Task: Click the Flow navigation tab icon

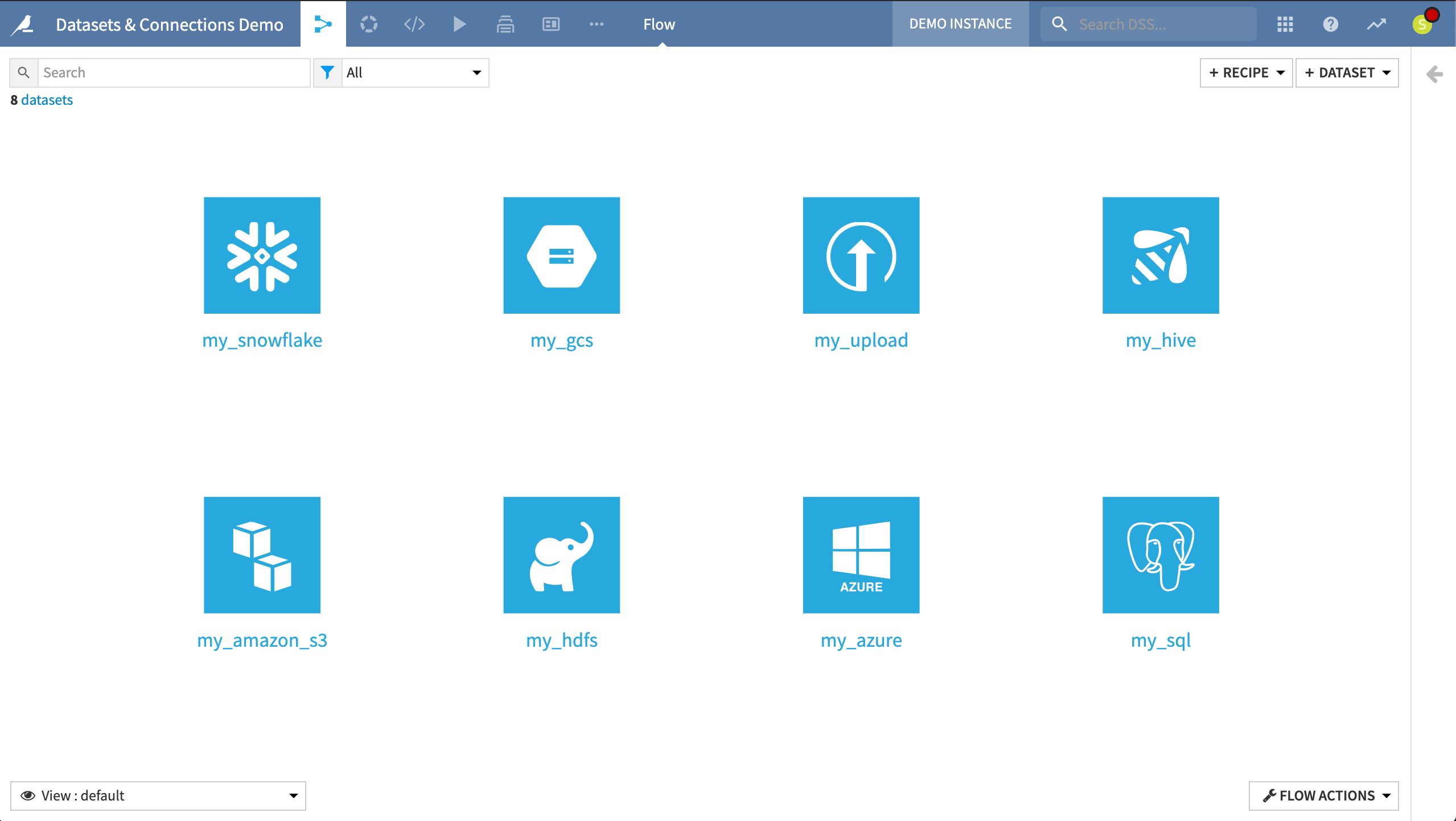Action: (x=323, y=24)
